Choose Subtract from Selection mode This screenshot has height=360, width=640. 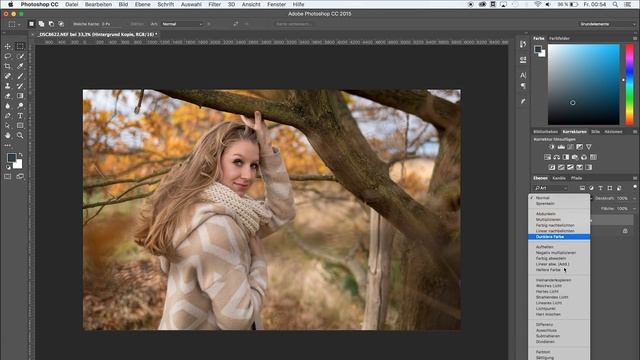point(51,24)
